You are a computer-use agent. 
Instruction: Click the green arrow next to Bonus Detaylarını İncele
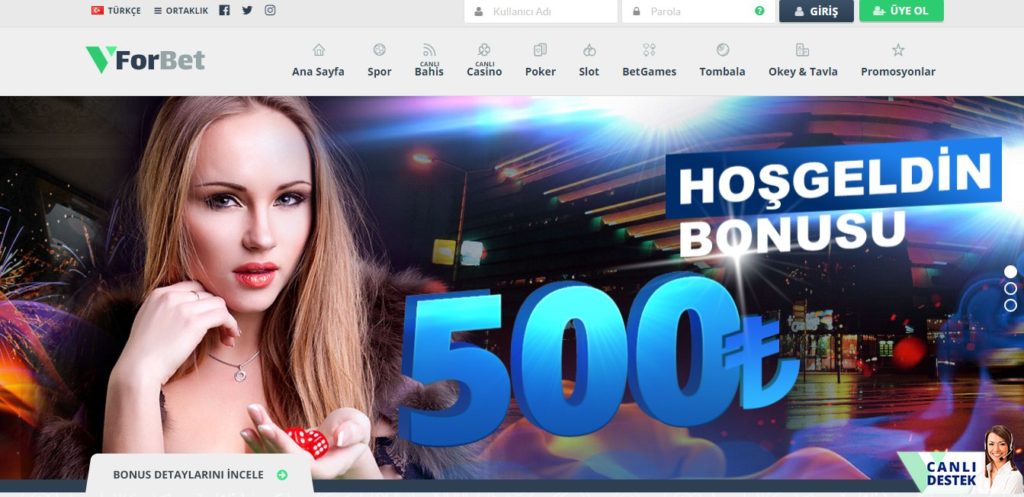(x=282, y=475)
